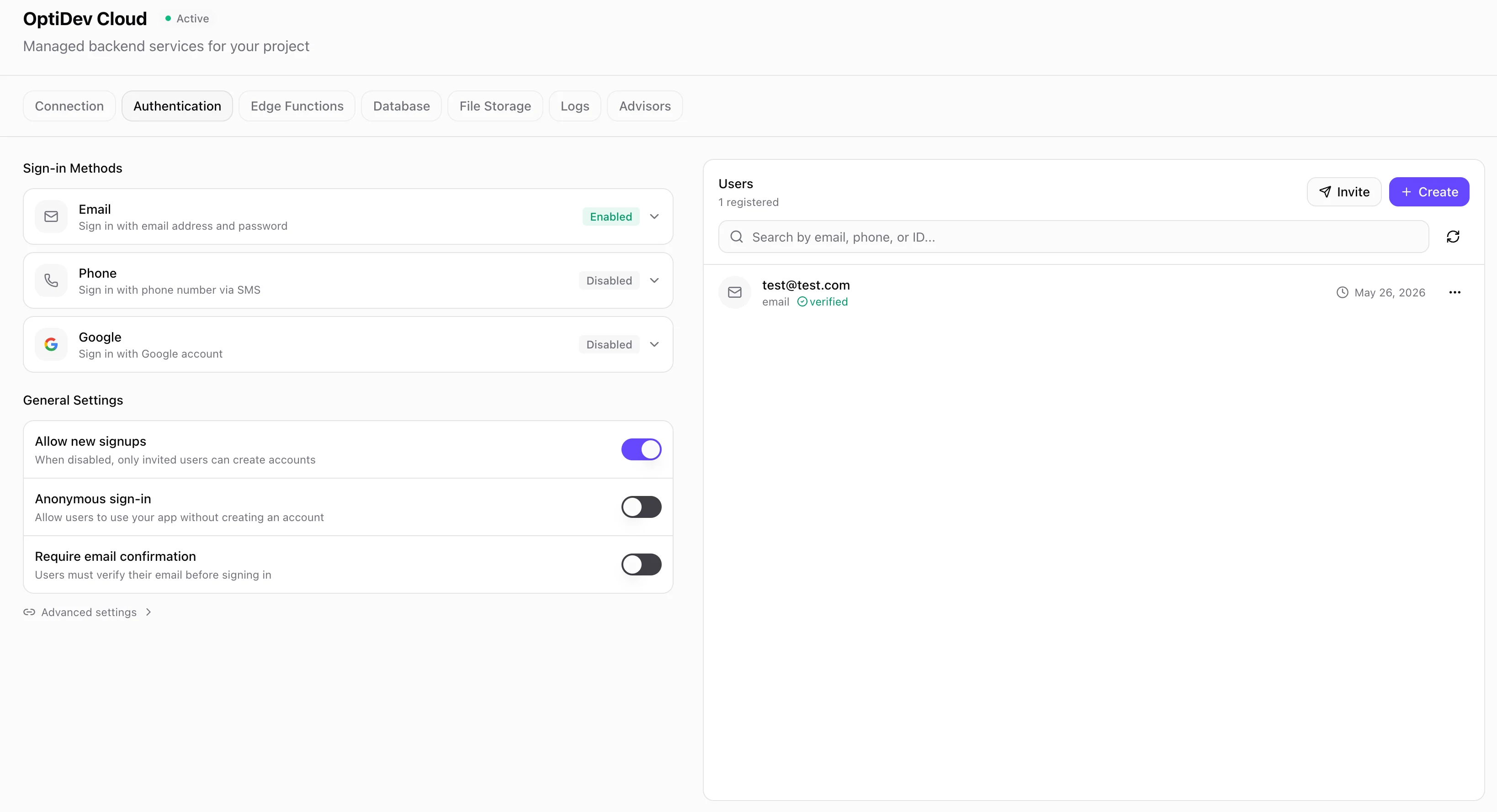Click the Disabled badge on Phone
Viewport: 1497px width, 812px height.
[x=609, y=280]
